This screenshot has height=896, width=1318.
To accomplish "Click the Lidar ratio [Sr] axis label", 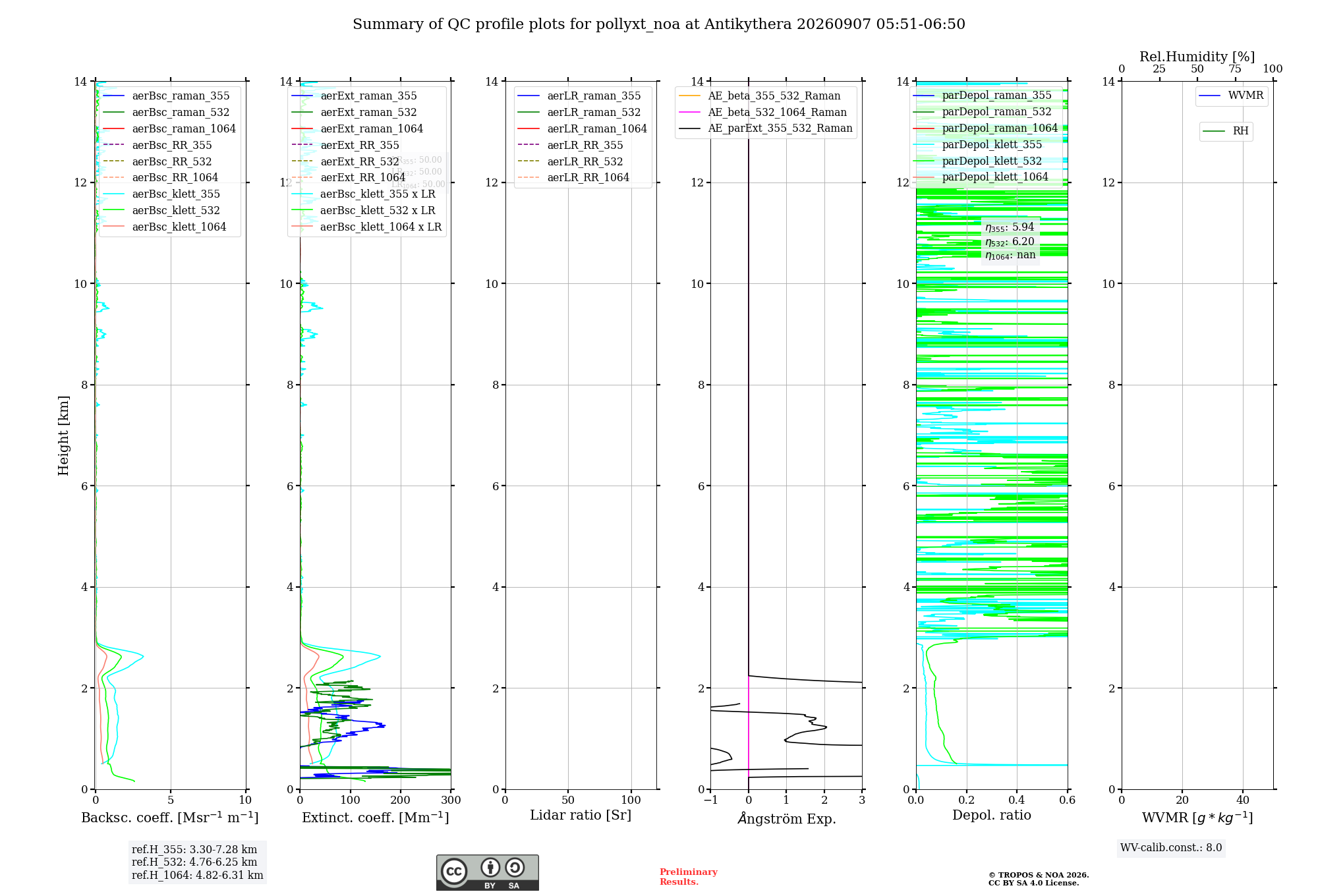I will coord(581,816).
